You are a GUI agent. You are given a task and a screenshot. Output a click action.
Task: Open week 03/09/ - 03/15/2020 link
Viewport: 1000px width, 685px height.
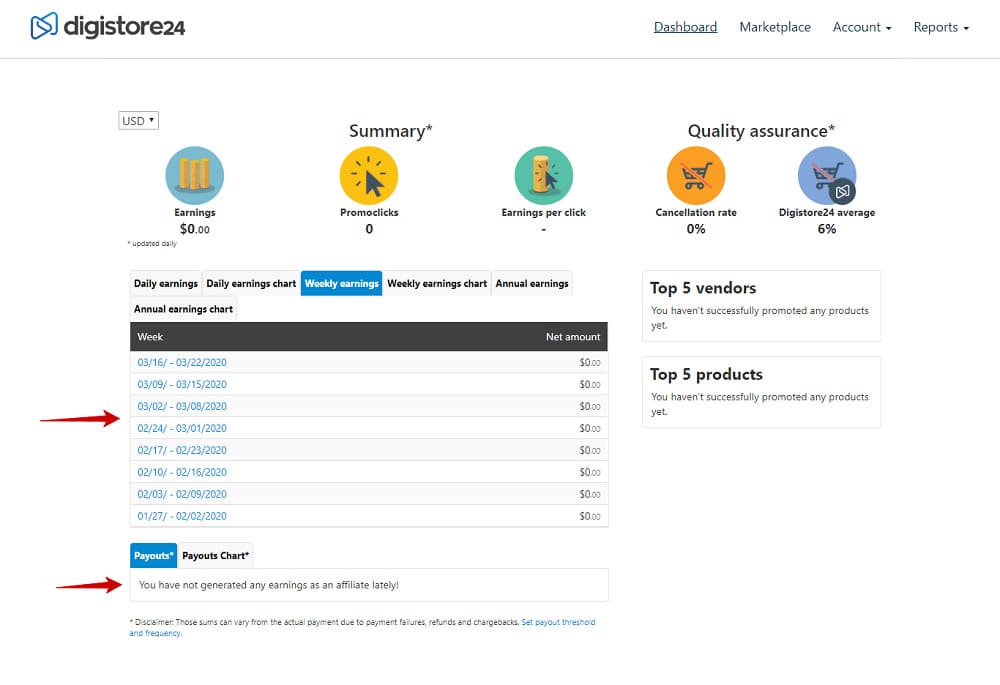[182, 384]
